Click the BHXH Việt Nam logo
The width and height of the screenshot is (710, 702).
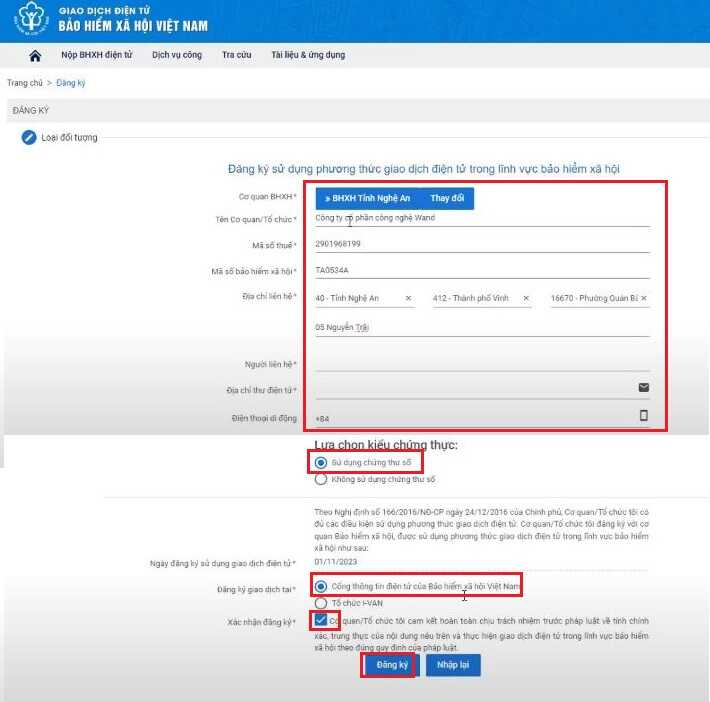31,19
